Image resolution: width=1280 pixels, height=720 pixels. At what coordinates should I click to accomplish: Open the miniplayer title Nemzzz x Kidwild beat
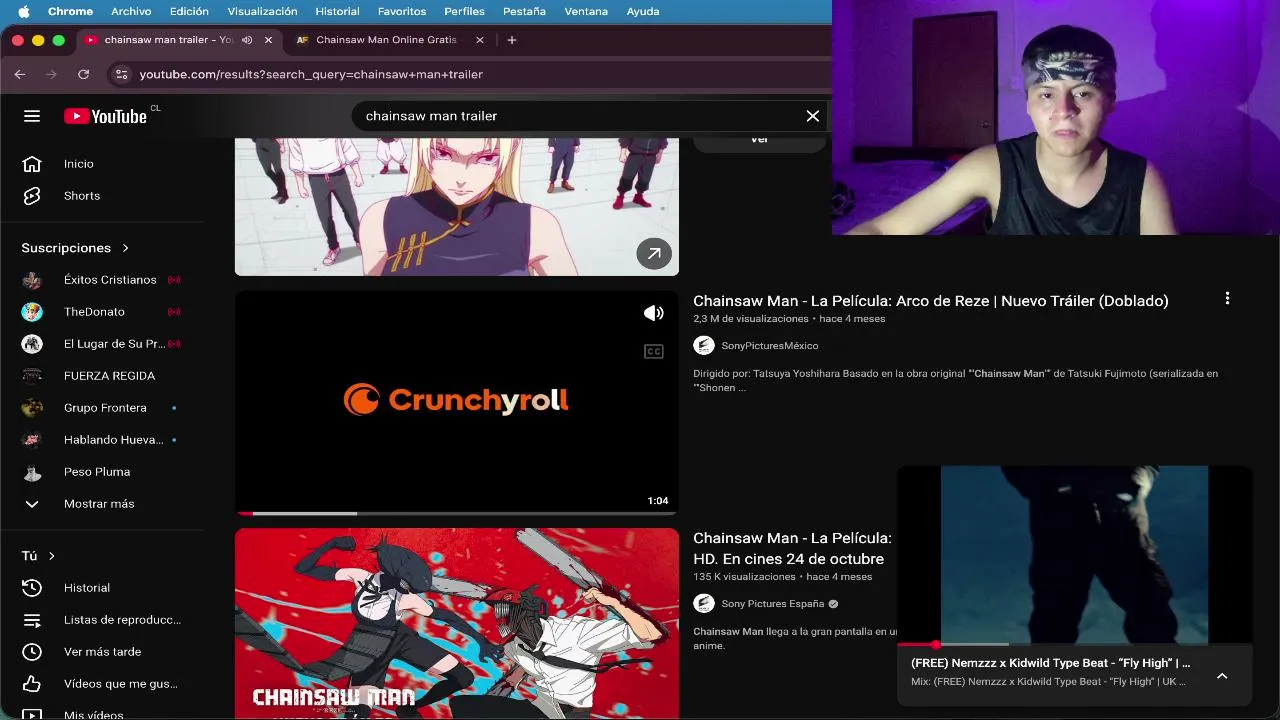(x=1050, y=663)
